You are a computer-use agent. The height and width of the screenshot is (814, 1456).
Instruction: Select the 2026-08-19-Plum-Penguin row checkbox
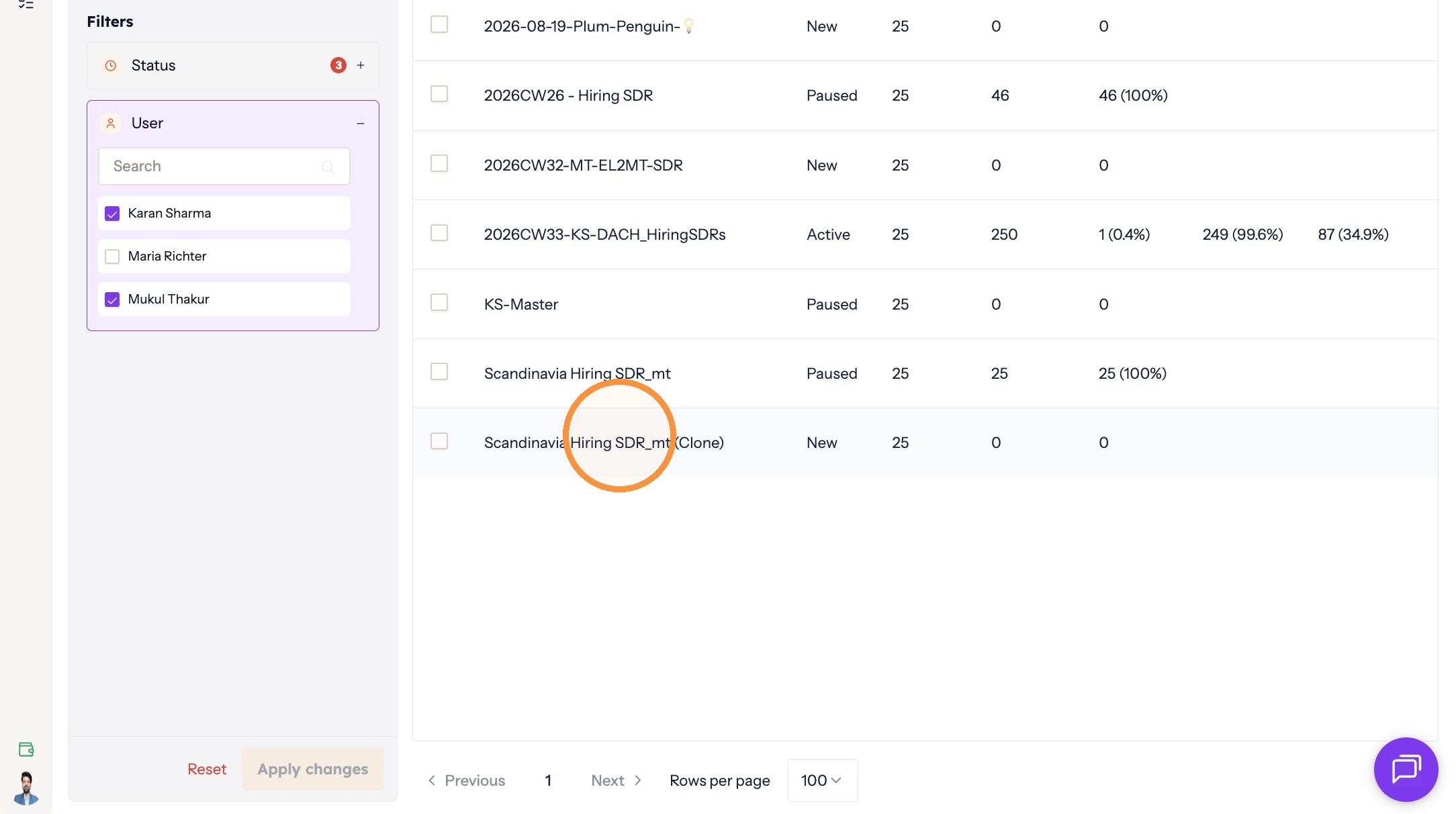(x=439, y=24)
